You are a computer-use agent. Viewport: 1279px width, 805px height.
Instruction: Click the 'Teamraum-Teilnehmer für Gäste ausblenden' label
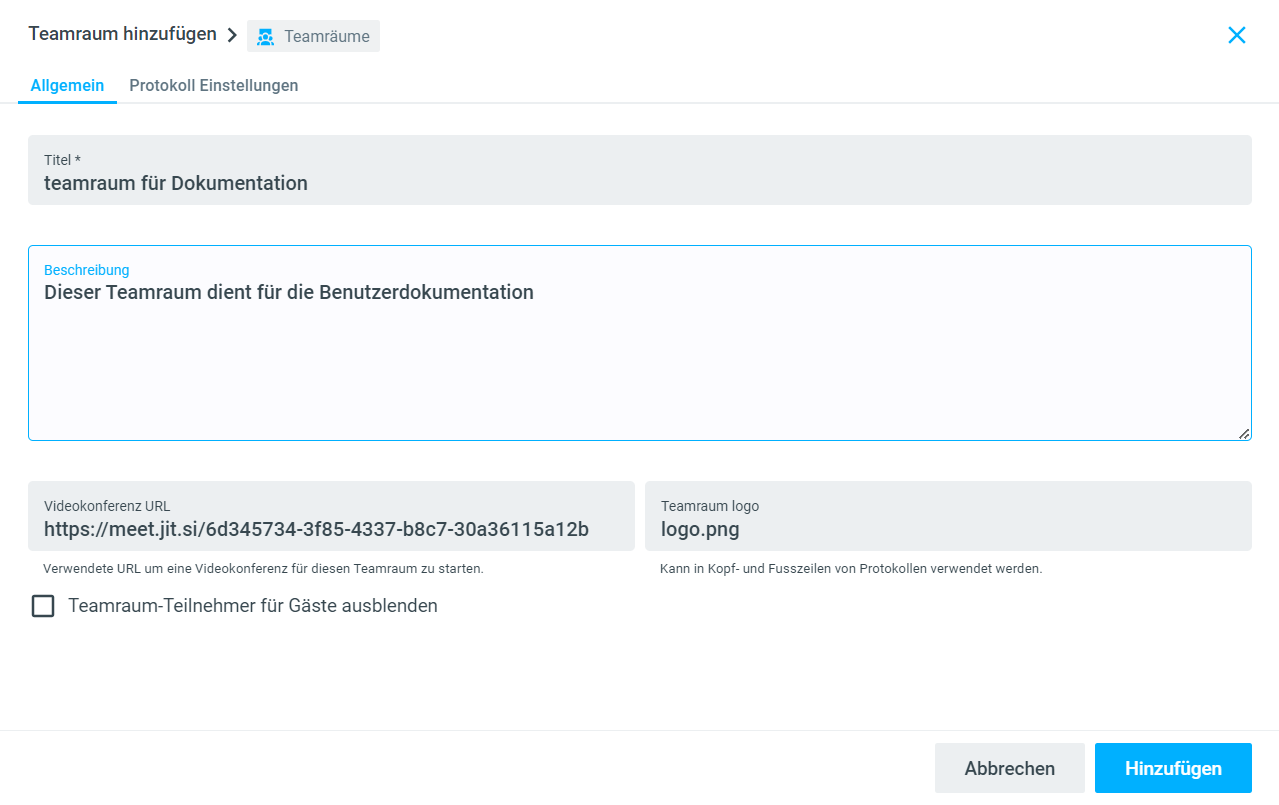click(x=252, y=606)
